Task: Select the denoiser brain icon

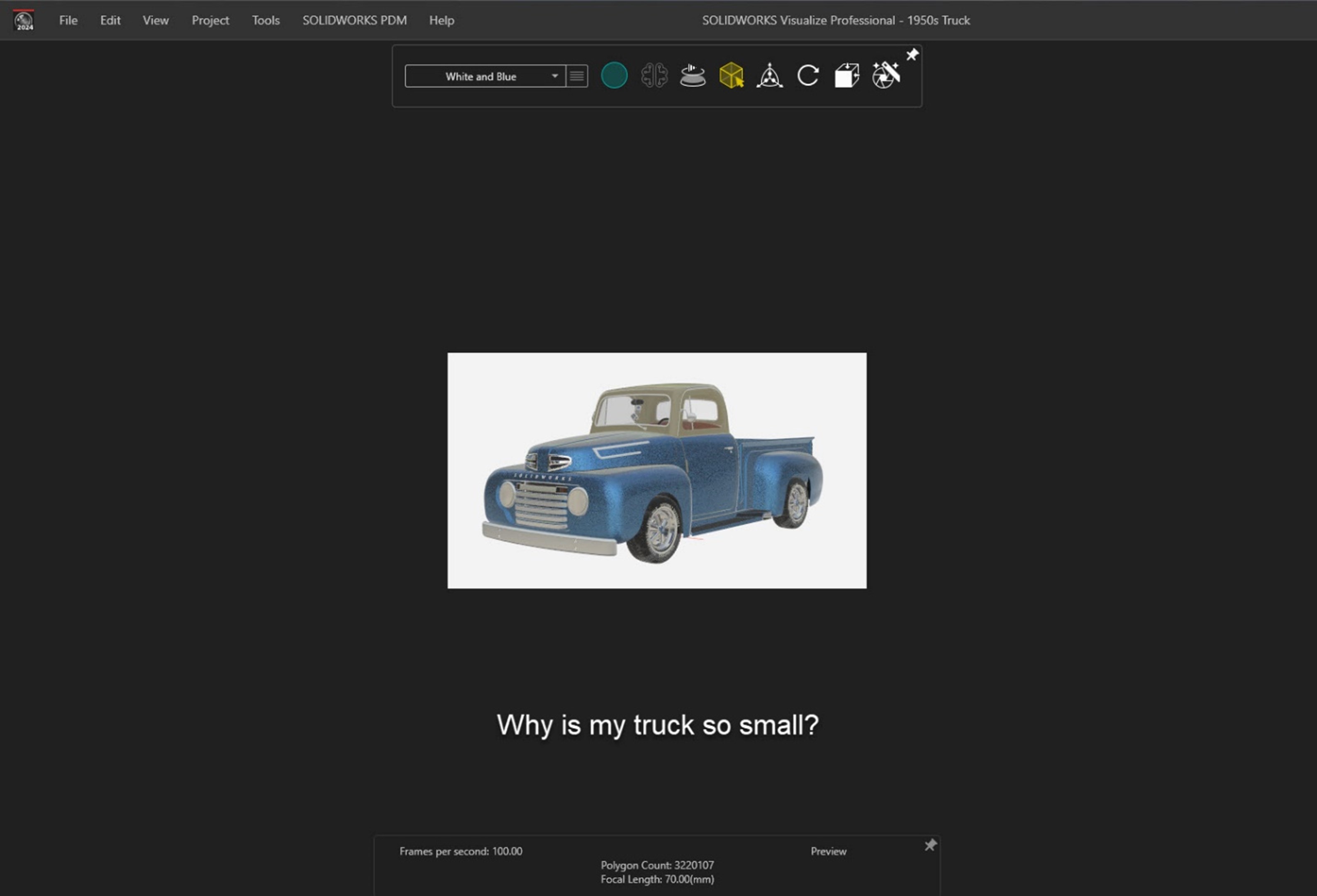Action: 654,76
